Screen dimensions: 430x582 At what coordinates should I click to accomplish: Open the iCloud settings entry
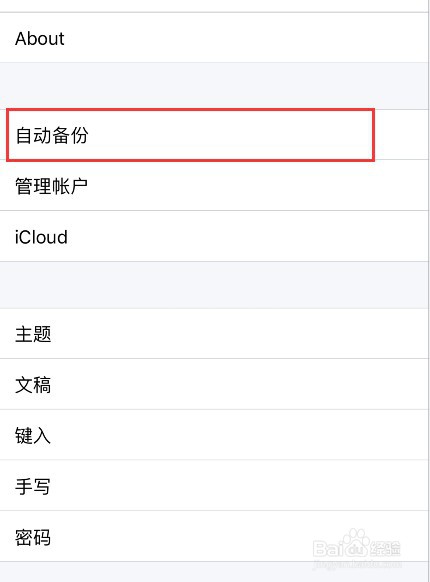pyautogui.click(x=214, y=236)
